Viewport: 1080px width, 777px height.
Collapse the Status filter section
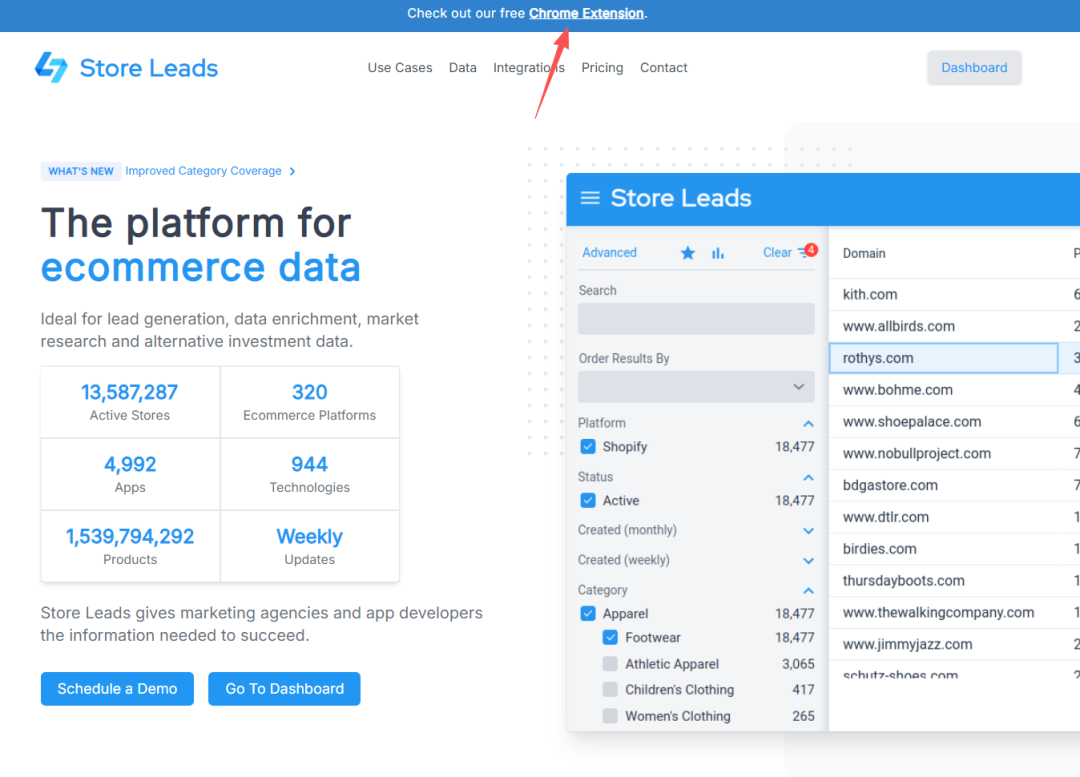809,477
